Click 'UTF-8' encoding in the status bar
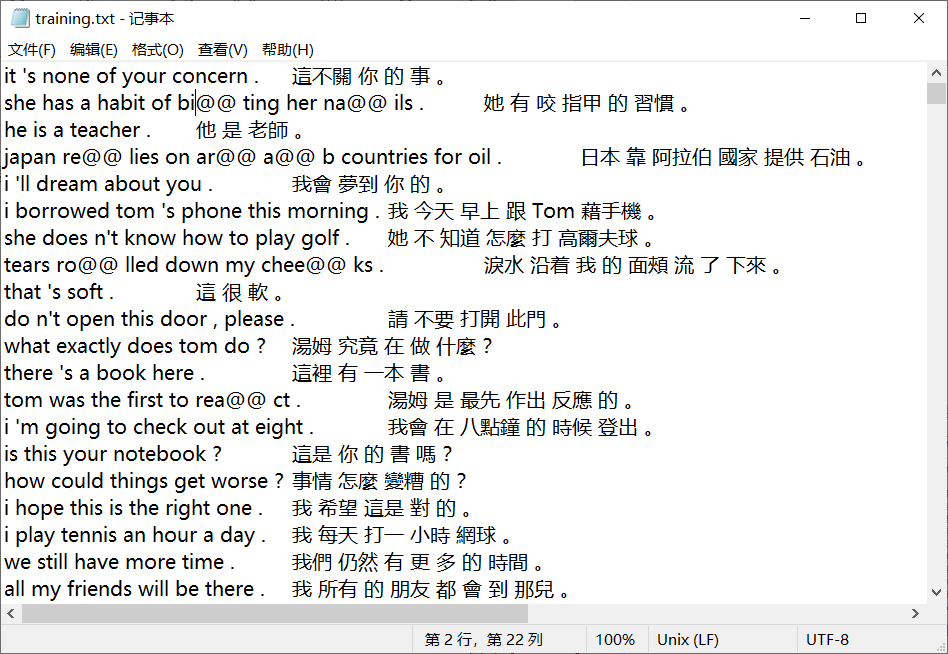Screen dimensions: 948x654 click(x=827, y=639)
